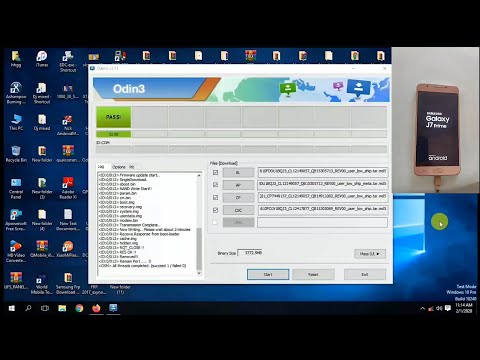Select Apowersoft Free Screen recorder shortcut
Screen dimensions: 480x360
[16, 220]
